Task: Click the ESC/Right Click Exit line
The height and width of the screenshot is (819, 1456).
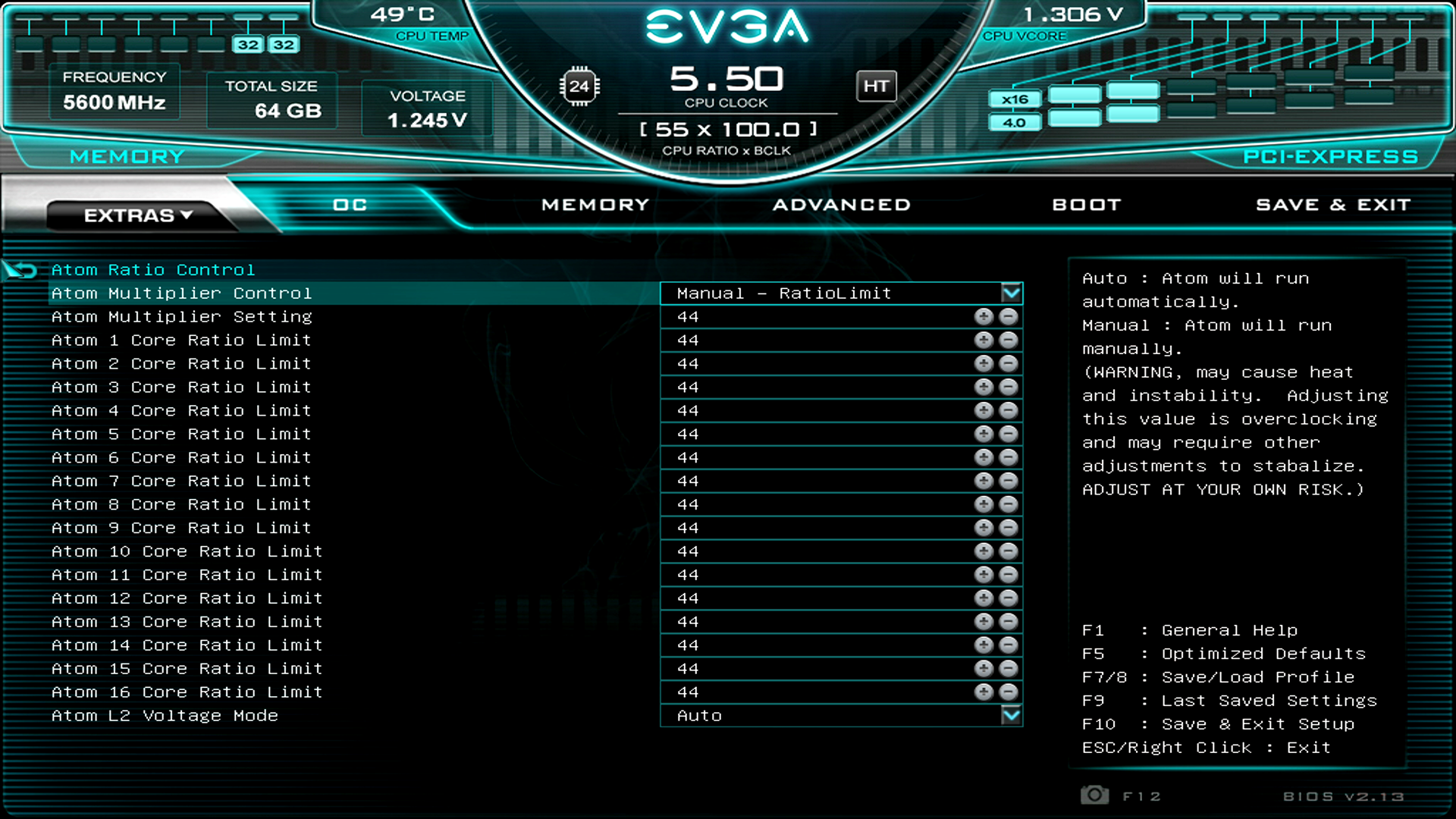Action: (x=1207, y=748)
